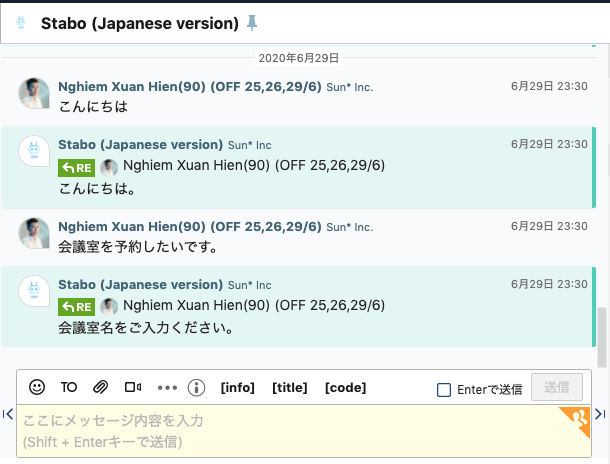Insert the [code] tag

pos(345,388)
